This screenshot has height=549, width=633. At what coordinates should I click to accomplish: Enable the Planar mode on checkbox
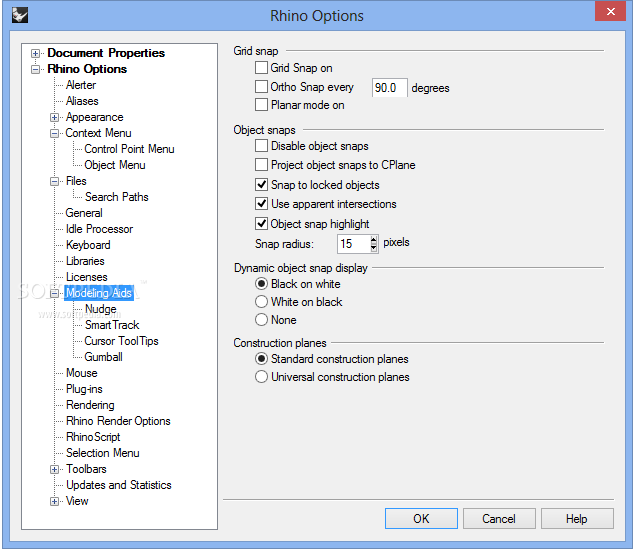tap(261, 105)
